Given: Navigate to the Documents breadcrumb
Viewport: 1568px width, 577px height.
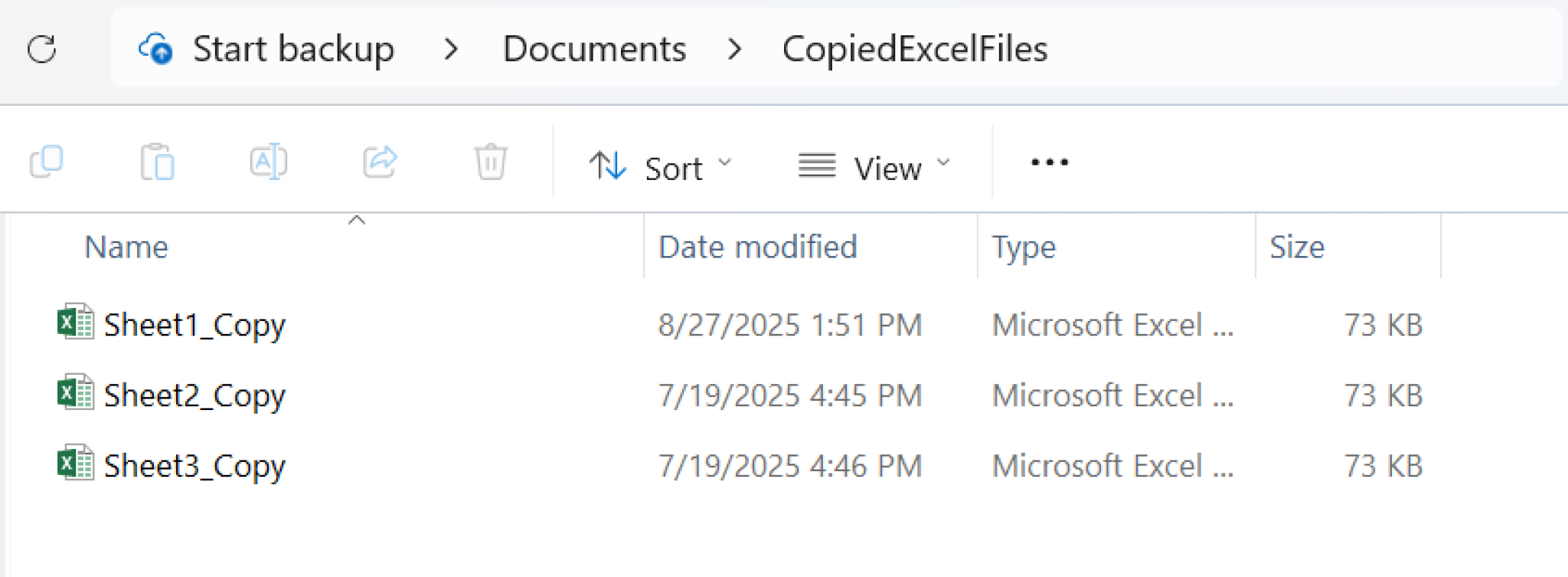Looking at the screenshot, I should 593,48.
